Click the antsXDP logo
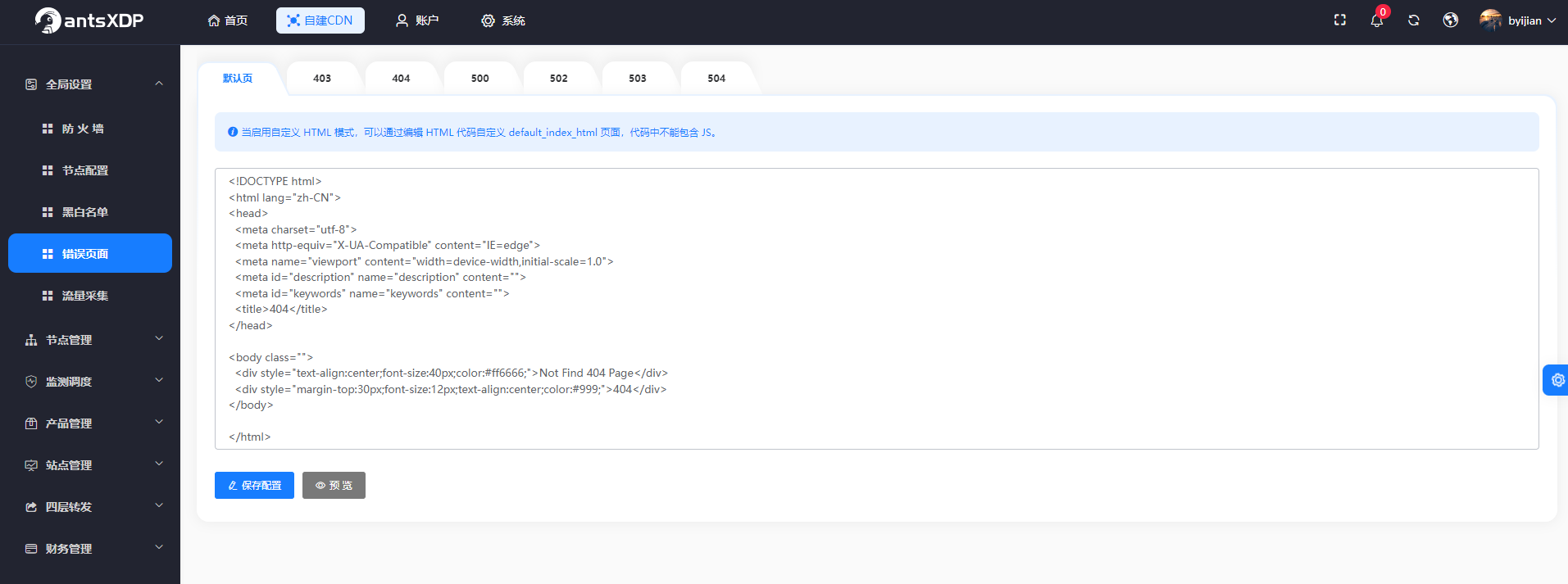This screenshot has width=1568, height=584. tap(89, 20)
